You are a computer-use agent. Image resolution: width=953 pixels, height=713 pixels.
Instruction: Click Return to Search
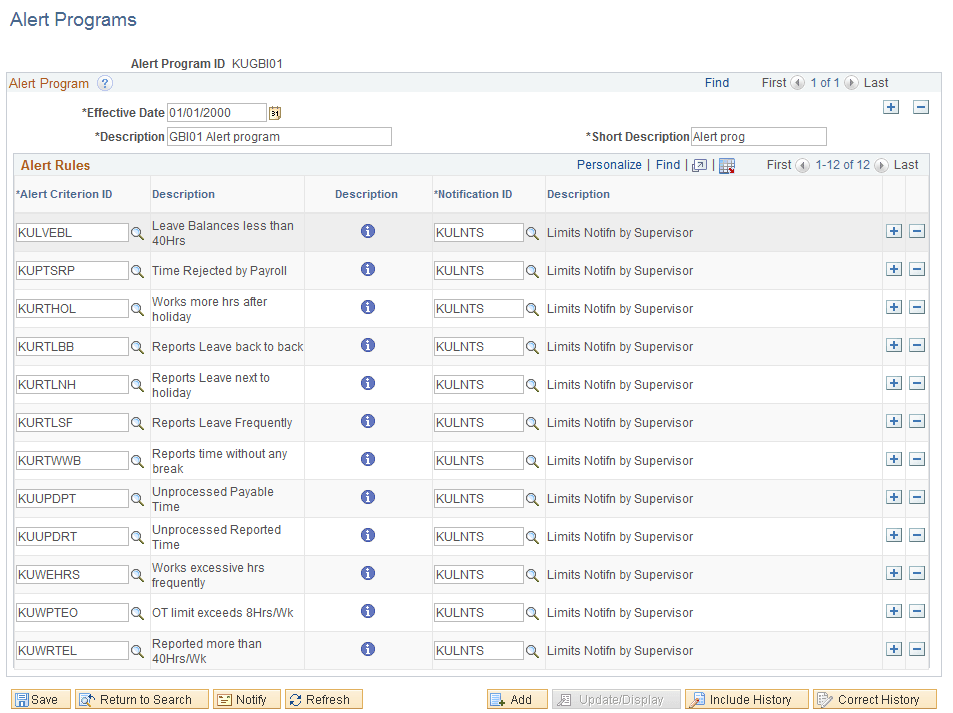pyautogui.click(x=141, y=698)
